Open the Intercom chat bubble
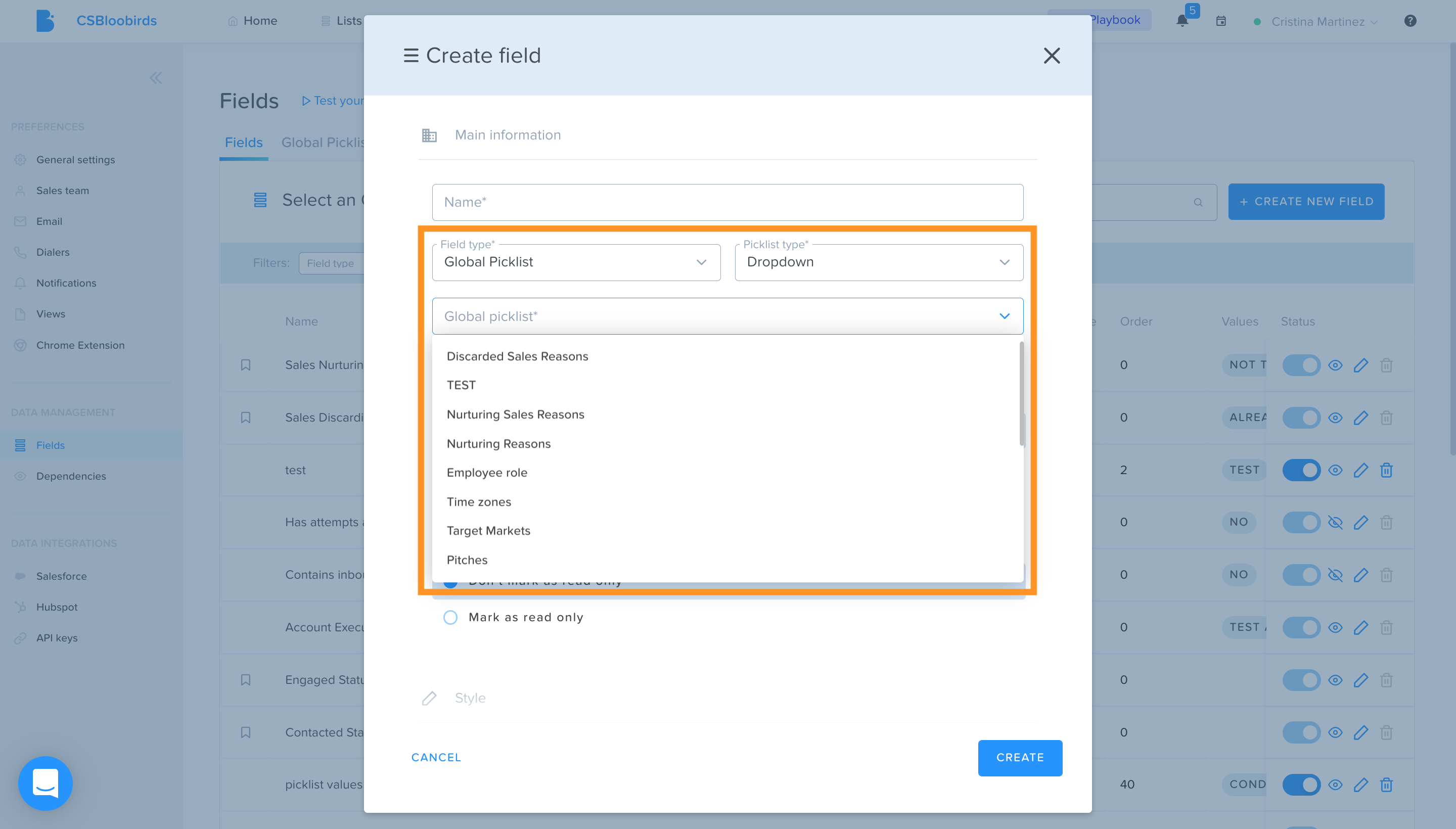The width and height of the screenshot is (1456, 829). tap(45, 783)
